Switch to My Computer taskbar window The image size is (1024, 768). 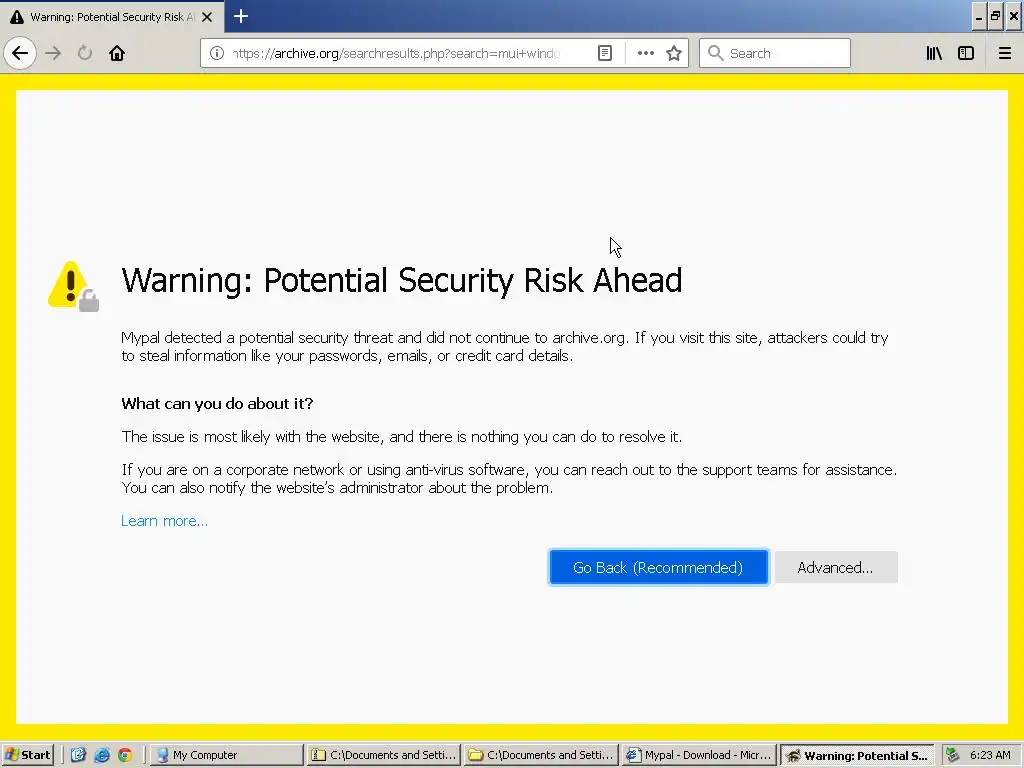coord(227,755)
